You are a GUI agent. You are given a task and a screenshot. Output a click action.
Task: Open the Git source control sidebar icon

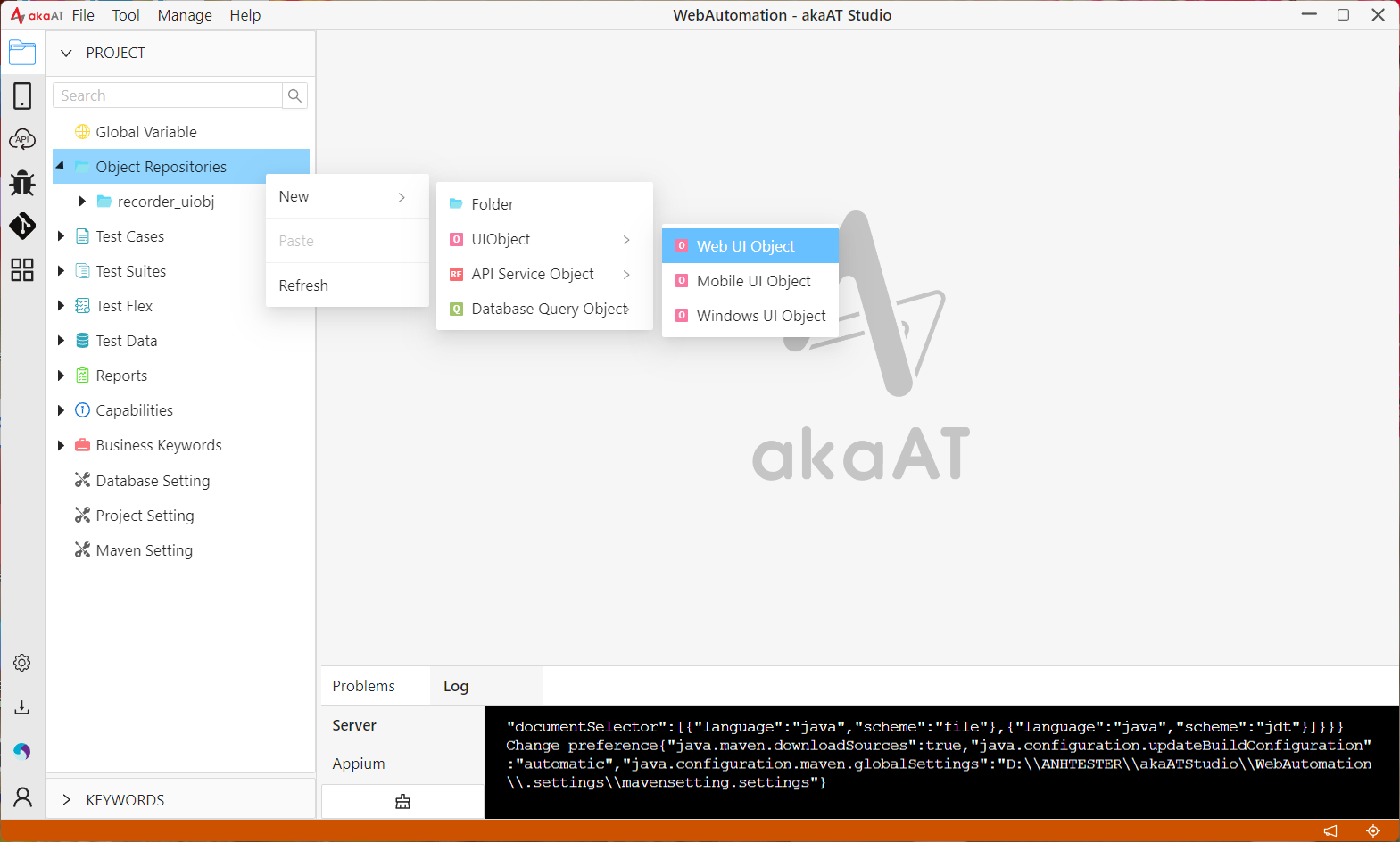click(x=22, y=226)
